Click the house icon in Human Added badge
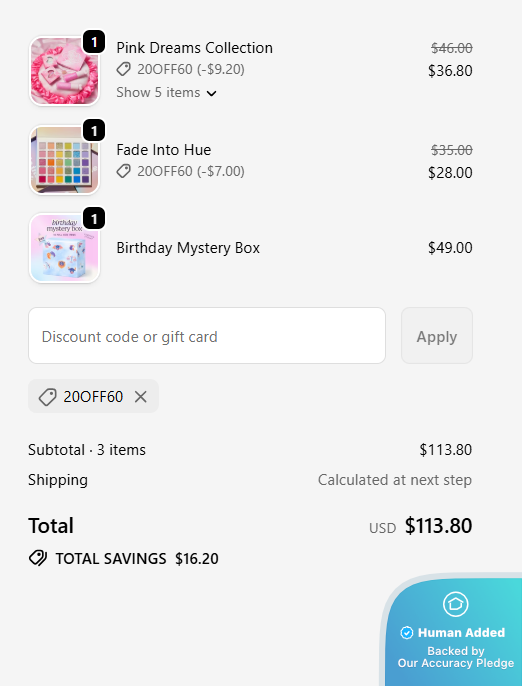 tap(455, 604)
